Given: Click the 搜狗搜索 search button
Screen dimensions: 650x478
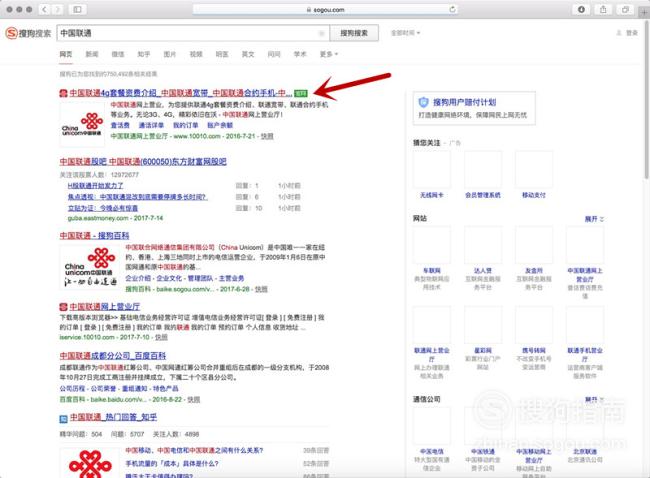Looking at the screenshot, I should [354, 33].
